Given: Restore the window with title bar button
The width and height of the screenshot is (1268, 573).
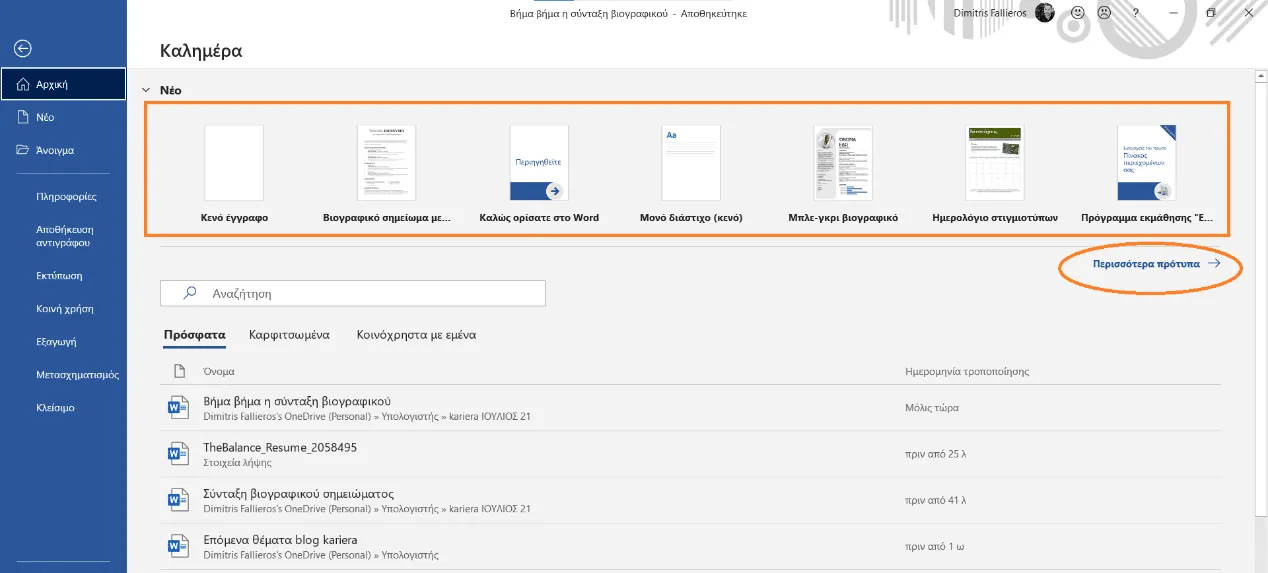Looking at the screenshot, I should [1211, 13].
